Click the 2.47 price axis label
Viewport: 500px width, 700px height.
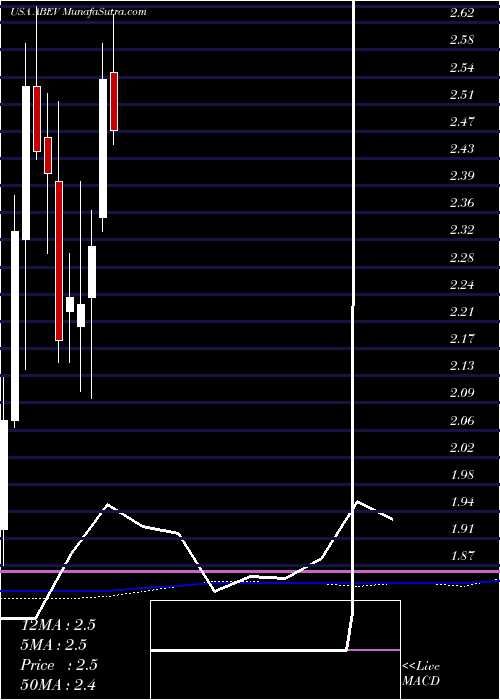tap(462, 121)
